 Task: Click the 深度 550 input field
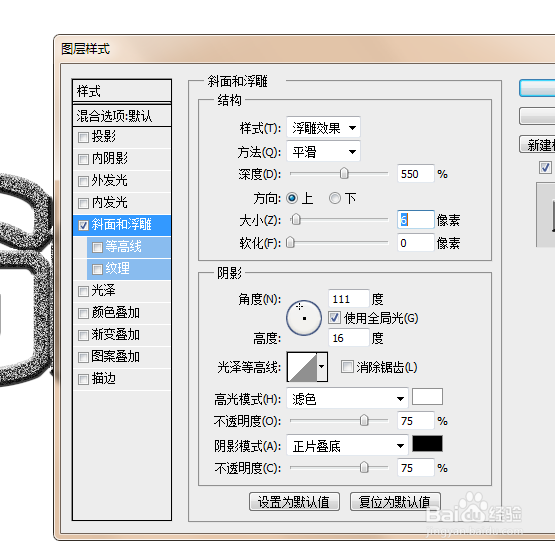tap(416, 174)
